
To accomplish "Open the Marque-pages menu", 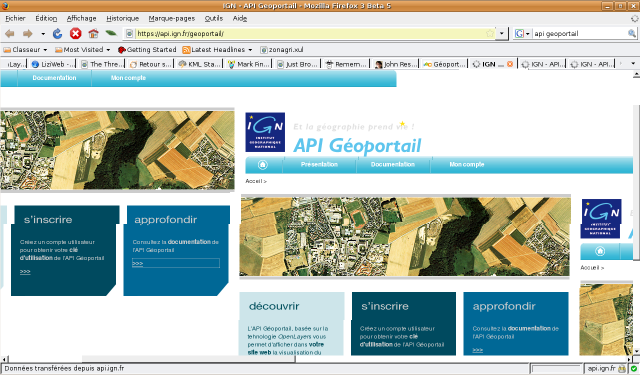I will tap(172, 18).
